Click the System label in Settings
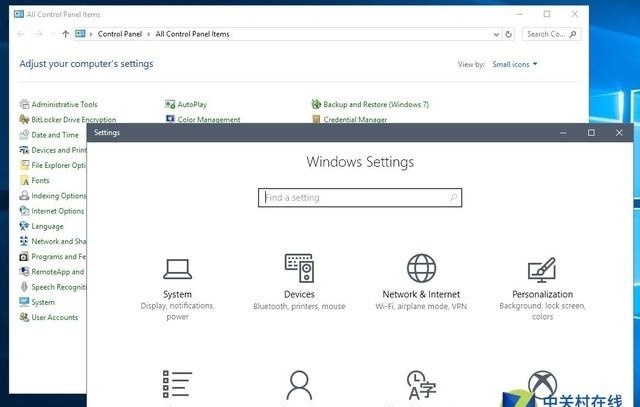Screen dimensions: 640x407 coord(177,294)
